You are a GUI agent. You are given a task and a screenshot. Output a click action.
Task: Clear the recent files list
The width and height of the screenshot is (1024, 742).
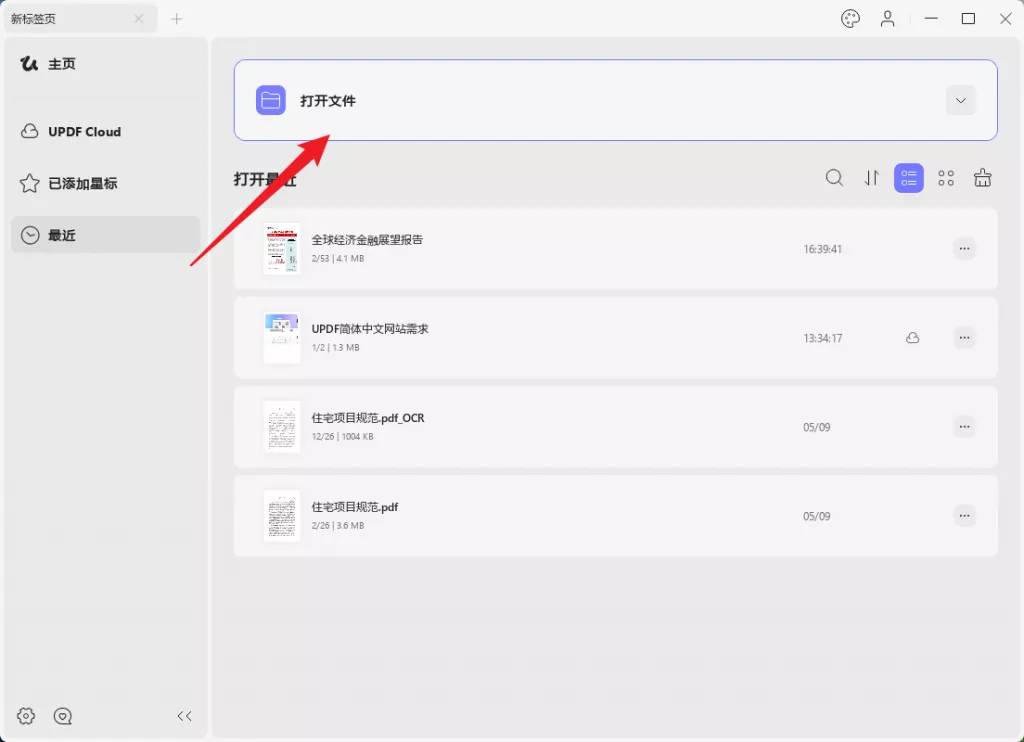click(x=983, y=178)
